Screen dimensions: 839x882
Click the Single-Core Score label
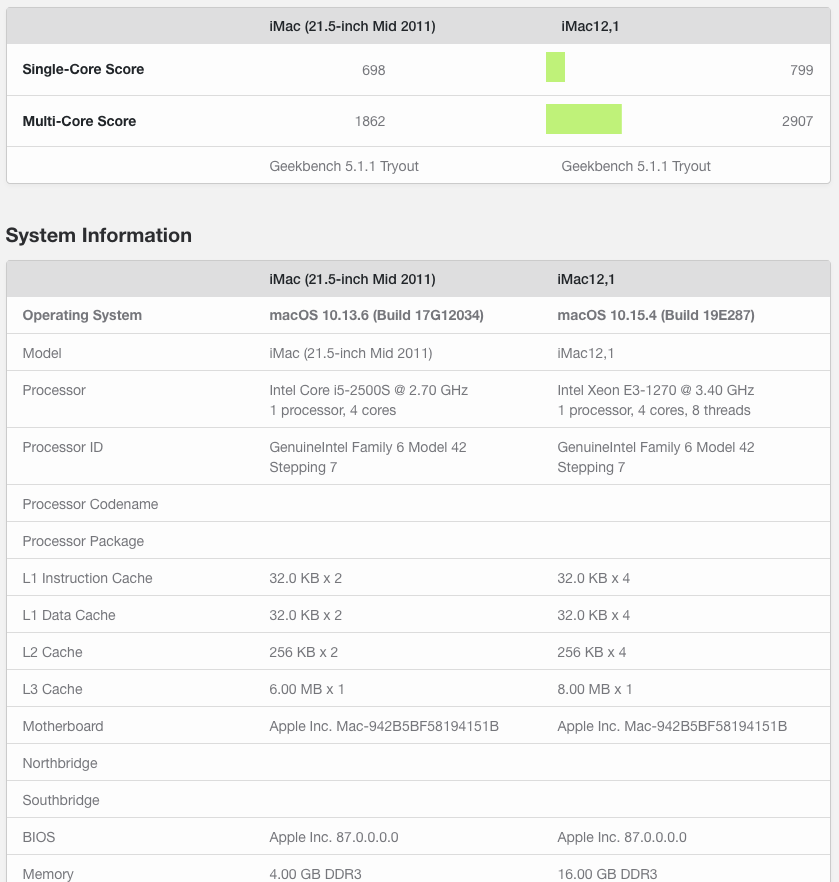pyautogui.click(x=83, y=69)
